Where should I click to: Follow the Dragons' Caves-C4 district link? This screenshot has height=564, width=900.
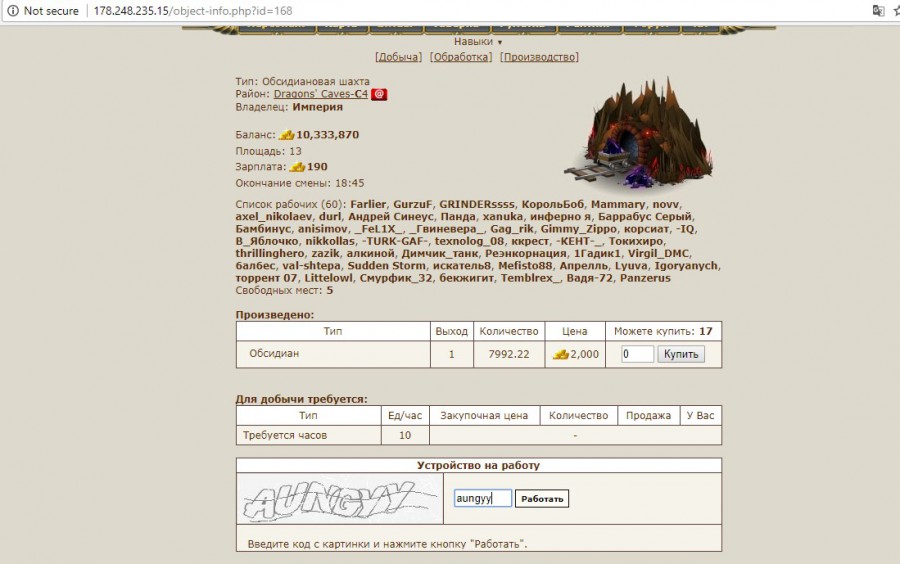click(x=320, y=94)
